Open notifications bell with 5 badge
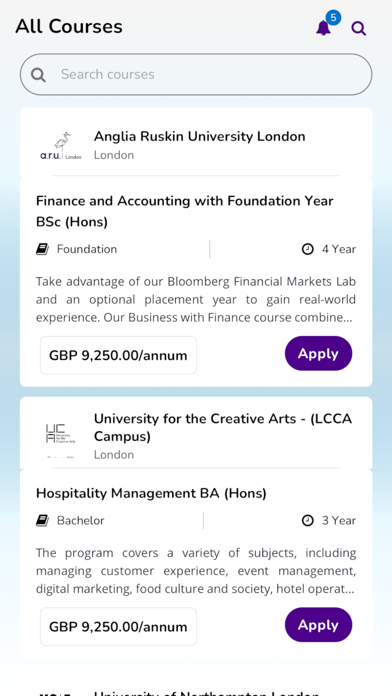The height and width of the screenshot is (696, 392). coord(324,28)
